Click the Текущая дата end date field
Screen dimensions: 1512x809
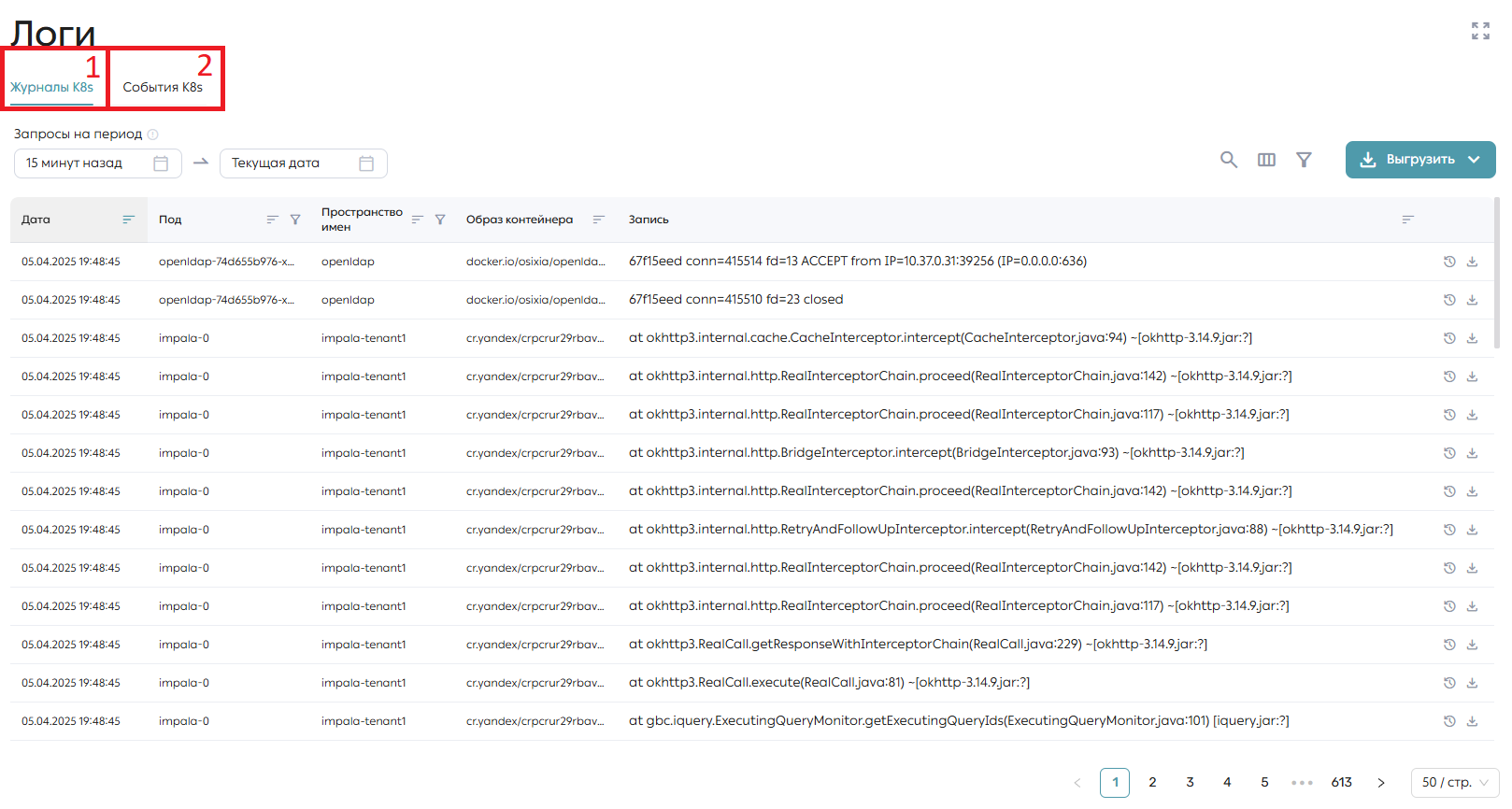click(x=303, y=163)
